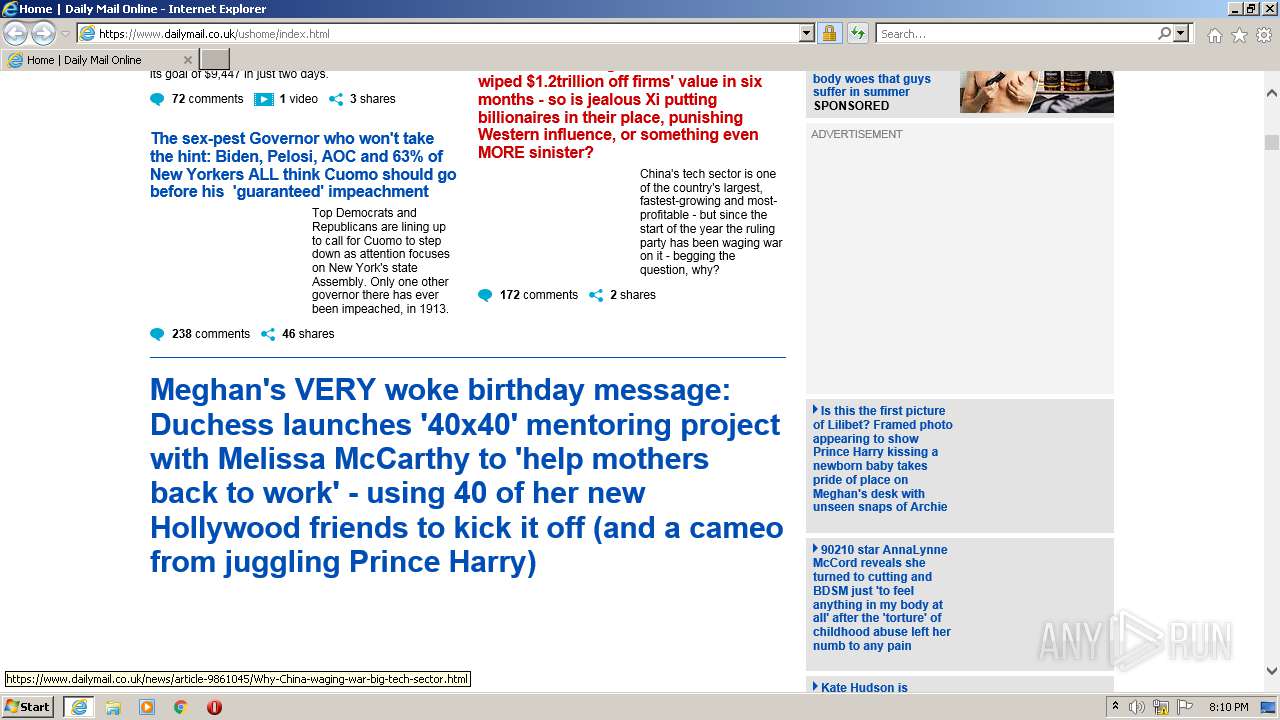Click the 238 comments bubble icon
This screenshot has width=1280, height=720.
[x=157, y=334]
